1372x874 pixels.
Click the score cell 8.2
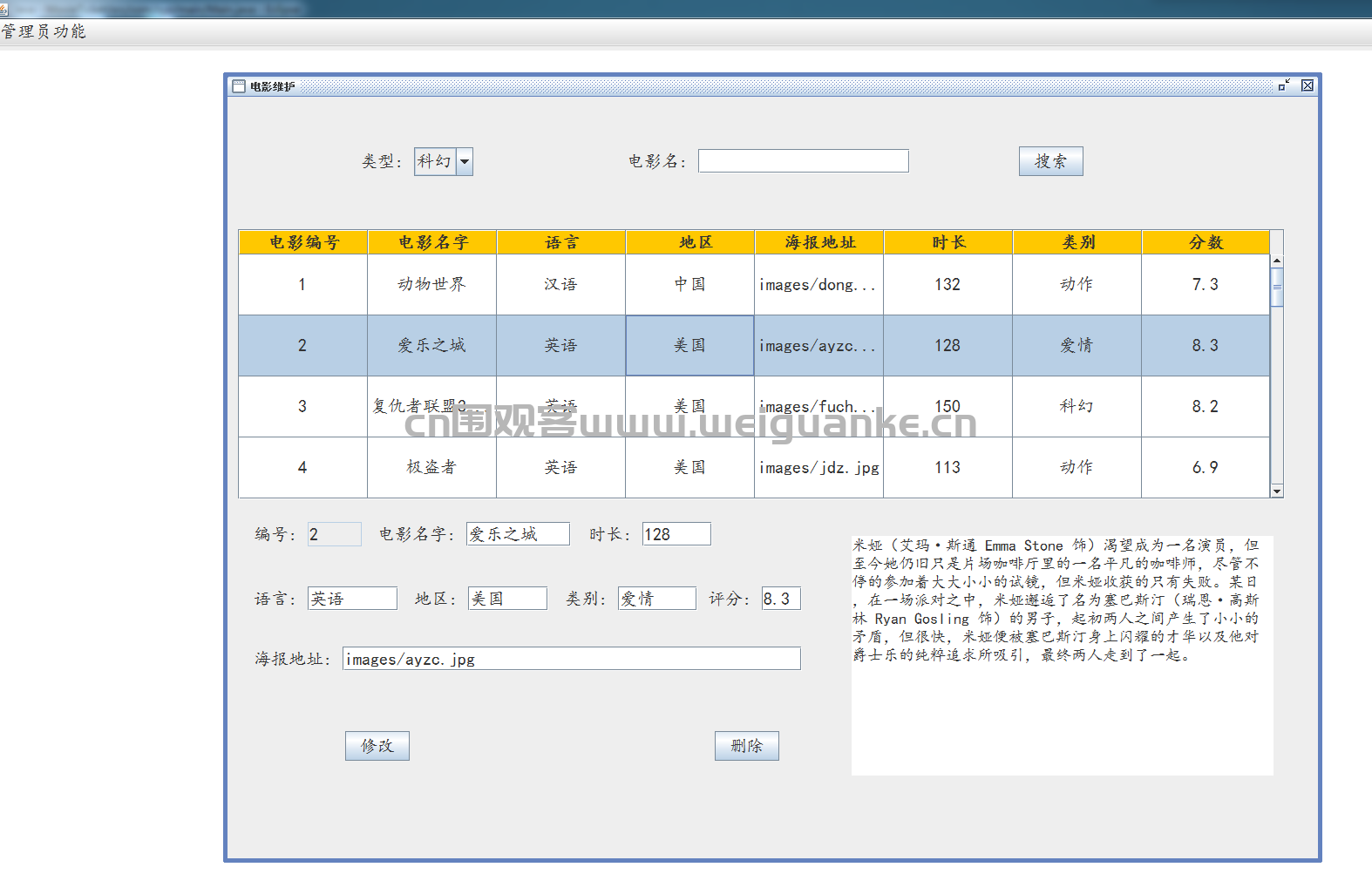(1206, 407)
